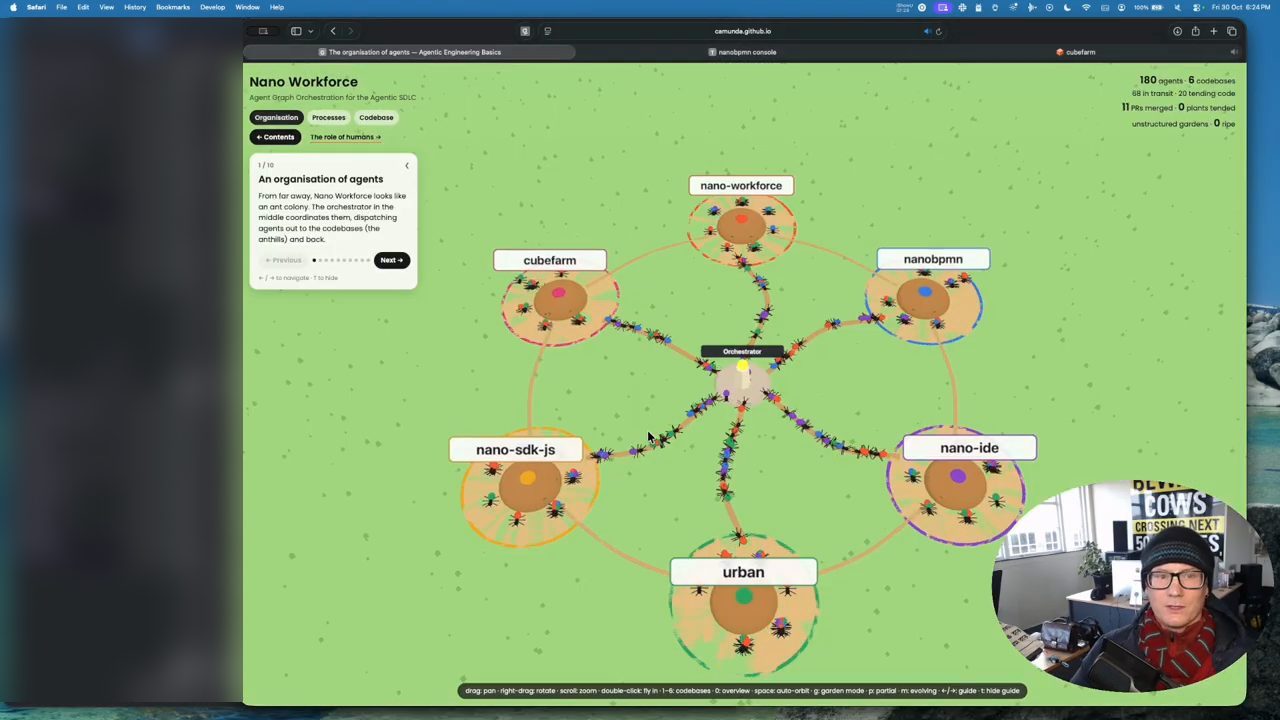1280x720 pixels.
Task: Toggle the Safari sidebar
Action: pos(296,31)
